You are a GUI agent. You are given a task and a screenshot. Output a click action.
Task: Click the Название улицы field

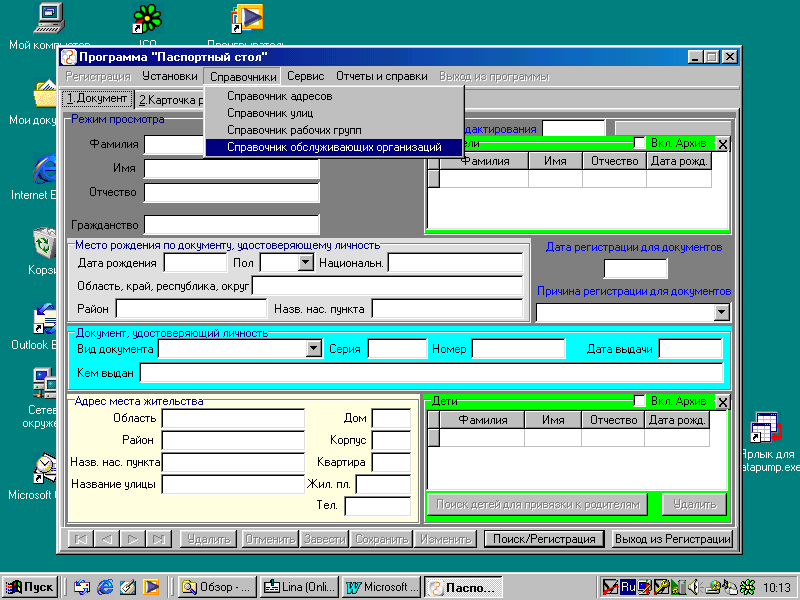coord(233,484)
